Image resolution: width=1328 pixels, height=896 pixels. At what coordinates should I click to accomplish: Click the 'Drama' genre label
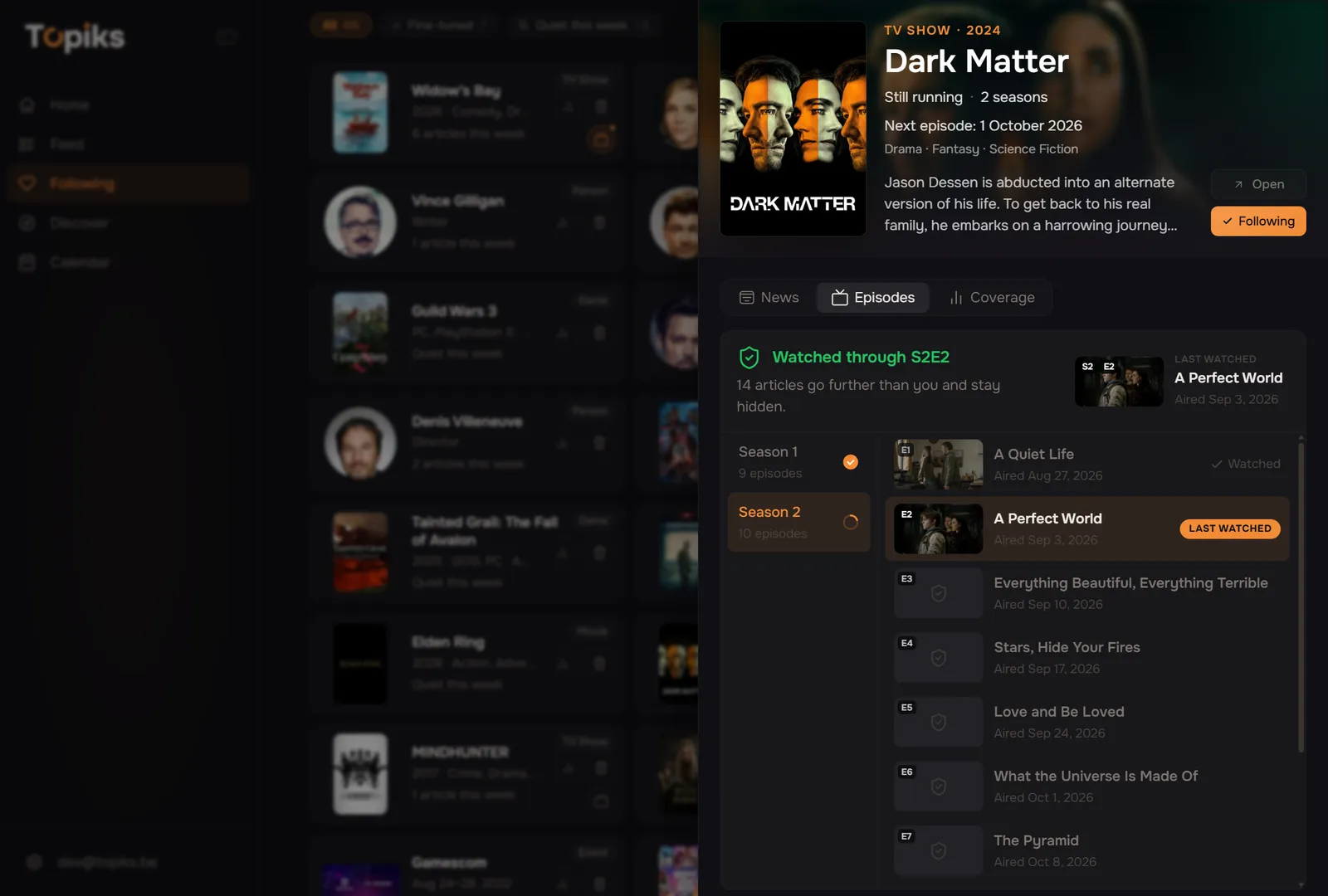903,149
